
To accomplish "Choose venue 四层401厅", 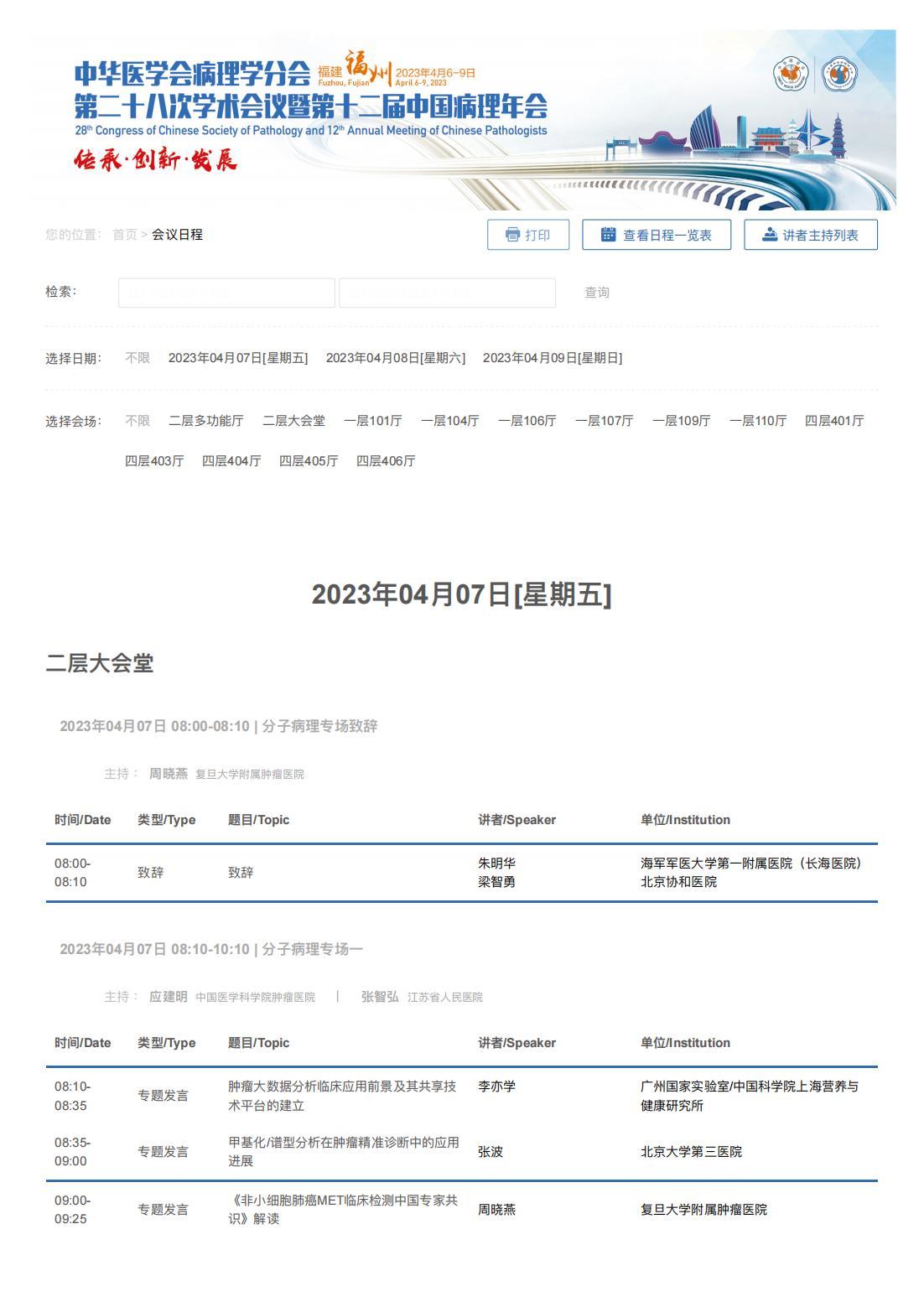I will click(x=834, y=421).
